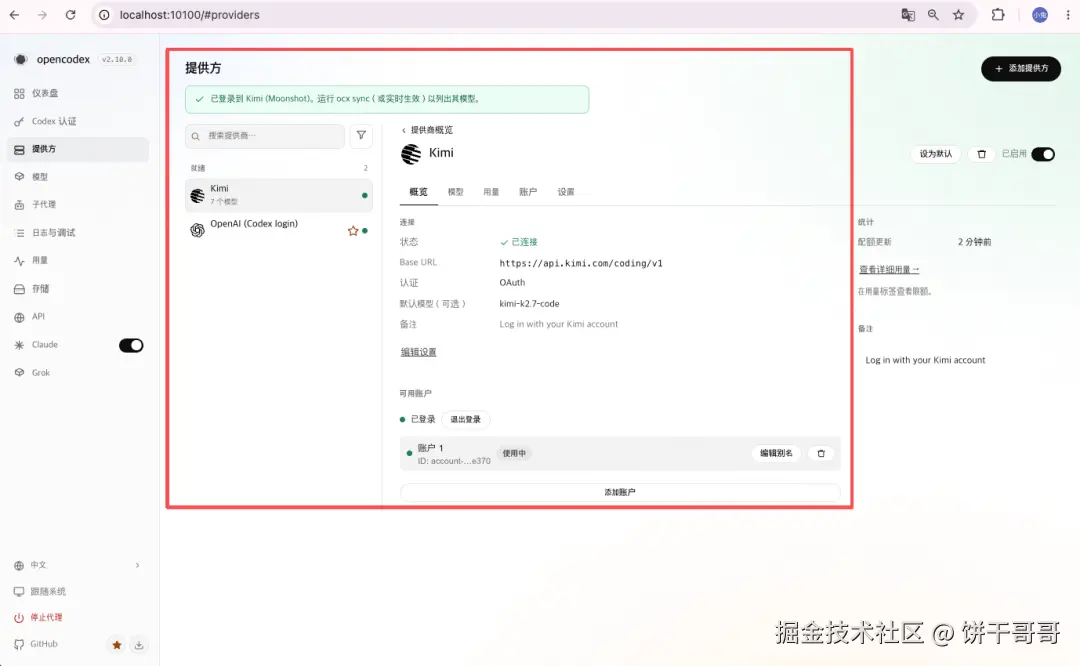
Task: Click the translate page icon
Action: [x=908, y=14]
